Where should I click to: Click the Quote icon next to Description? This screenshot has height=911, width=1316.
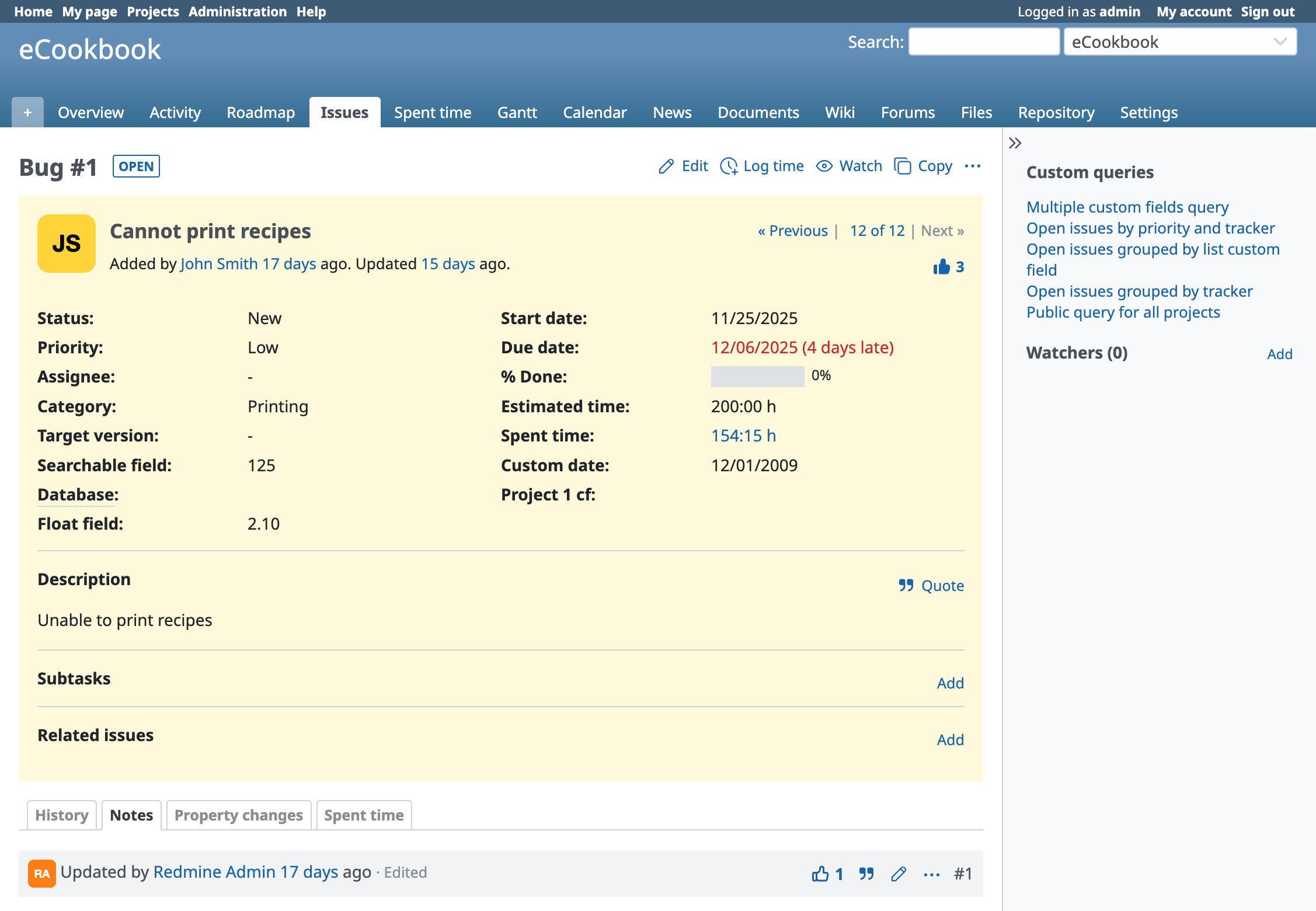[906, 585]
